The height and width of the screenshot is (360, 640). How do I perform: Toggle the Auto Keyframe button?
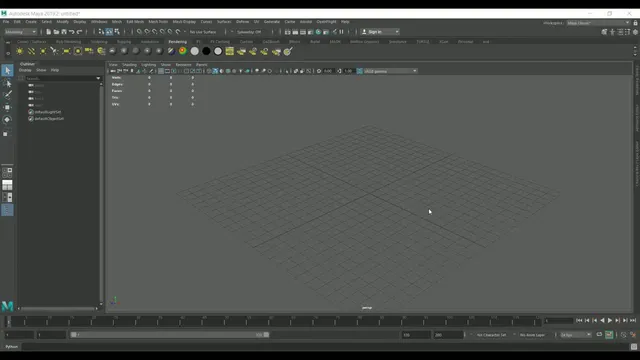tap(609, 335)
